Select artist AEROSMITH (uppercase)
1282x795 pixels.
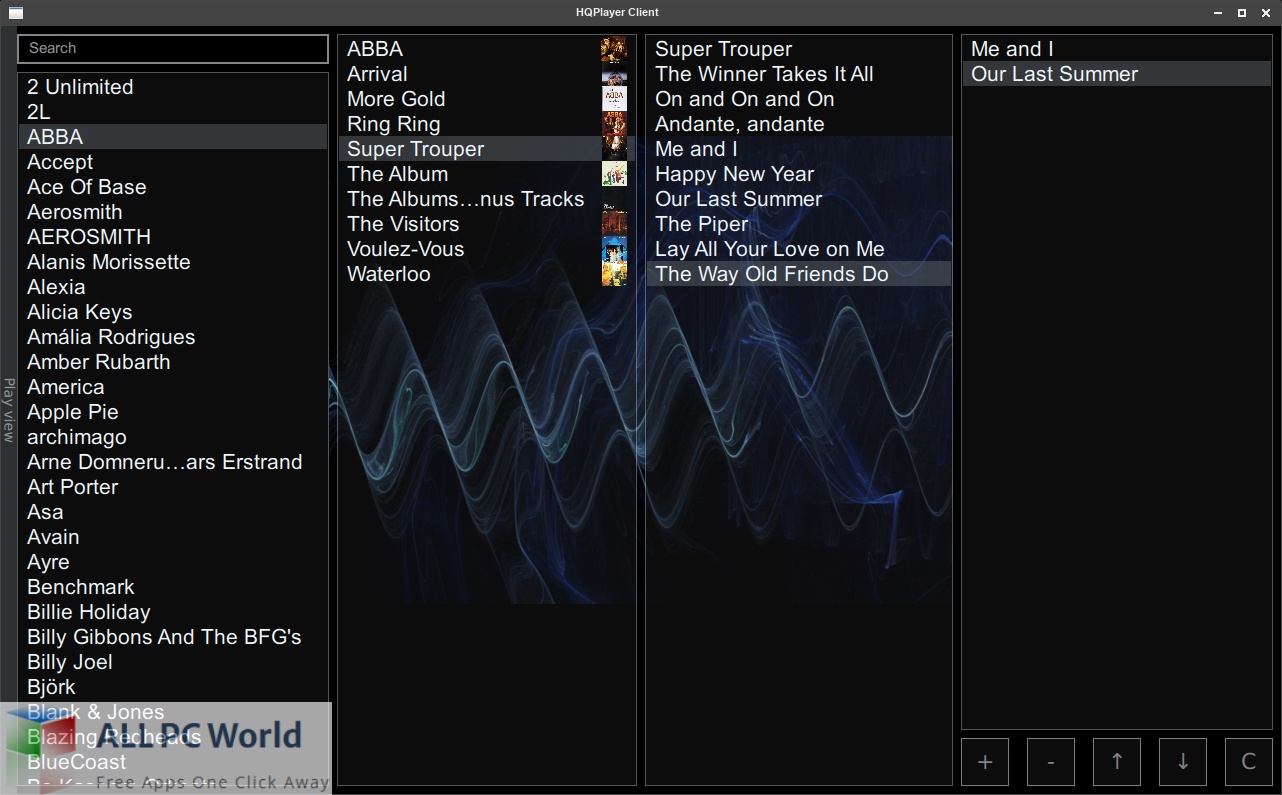pos(173,237)
